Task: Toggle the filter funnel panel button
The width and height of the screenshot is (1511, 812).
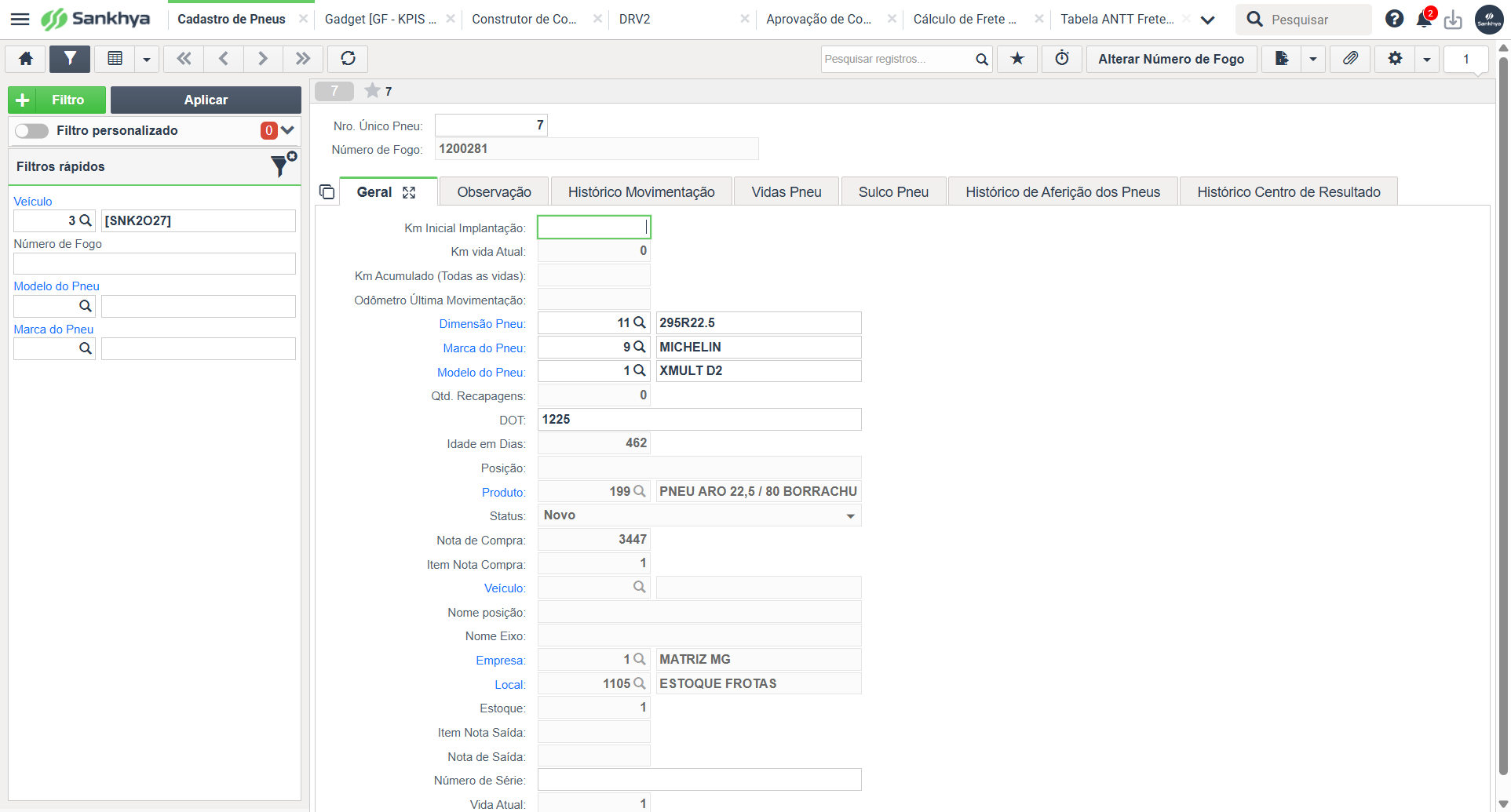Action: 70,59
